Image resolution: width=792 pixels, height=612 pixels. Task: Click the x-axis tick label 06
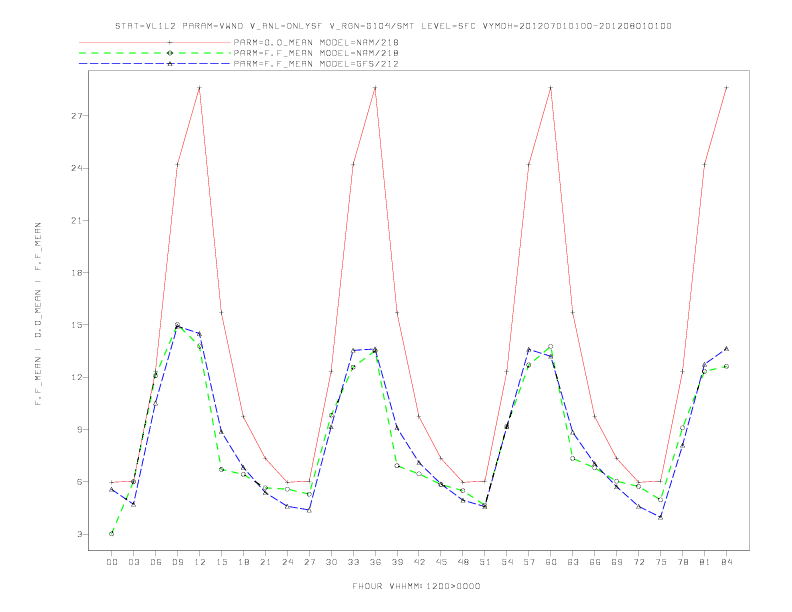[156, 562]
